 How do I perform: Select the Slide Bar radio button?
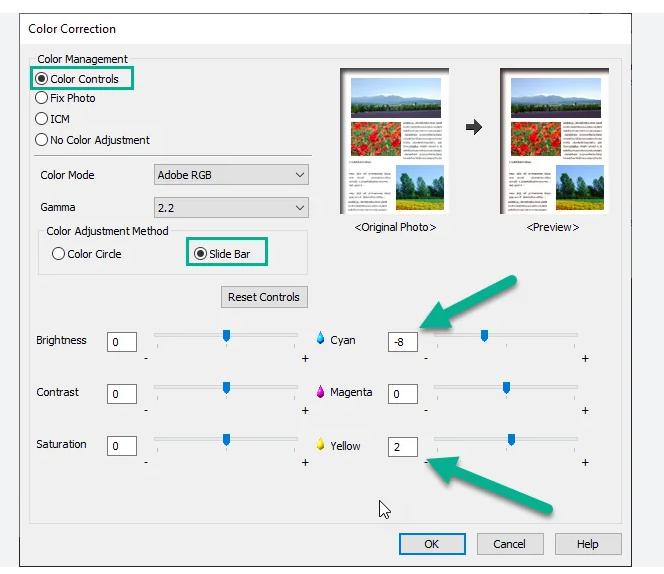coord(200,254)
